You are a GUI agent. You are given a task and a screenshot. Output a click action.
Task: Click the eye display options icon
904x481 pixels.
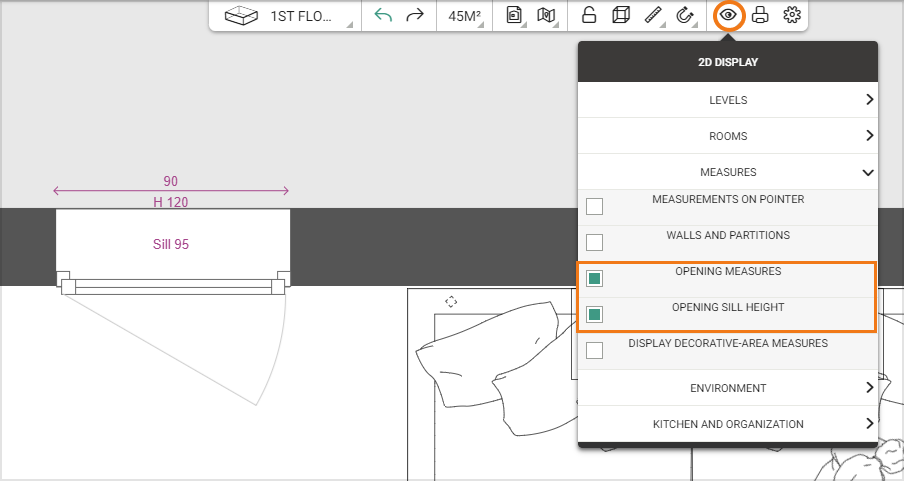coord(729,16)
